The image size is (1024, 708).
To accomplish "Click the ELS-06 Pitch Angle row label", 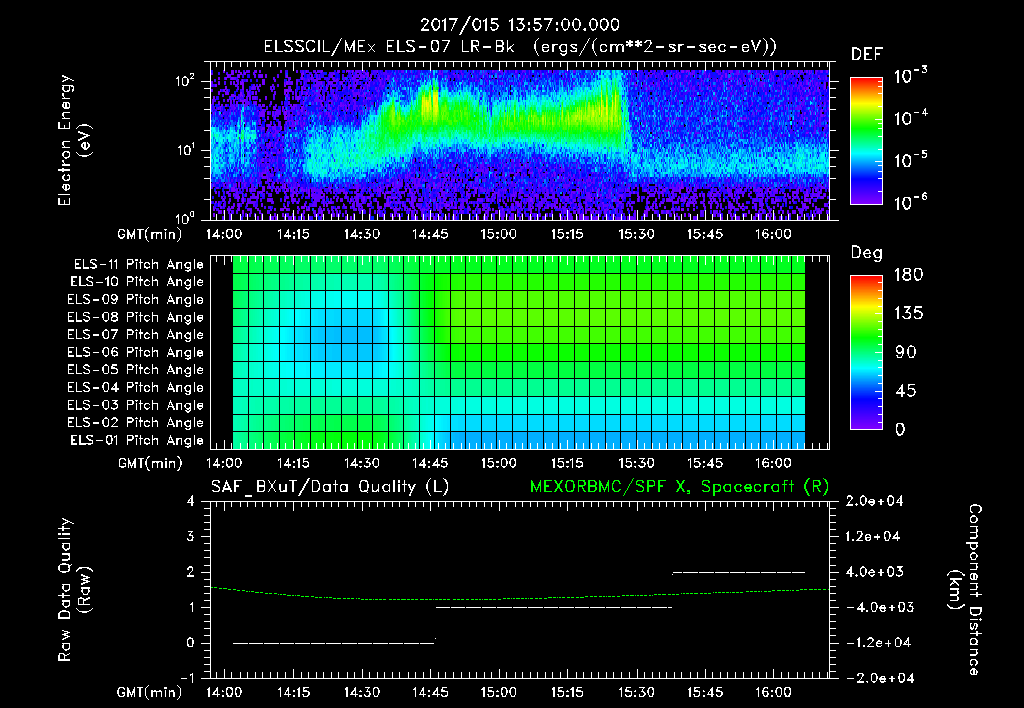I will click(x=135, y=353).
